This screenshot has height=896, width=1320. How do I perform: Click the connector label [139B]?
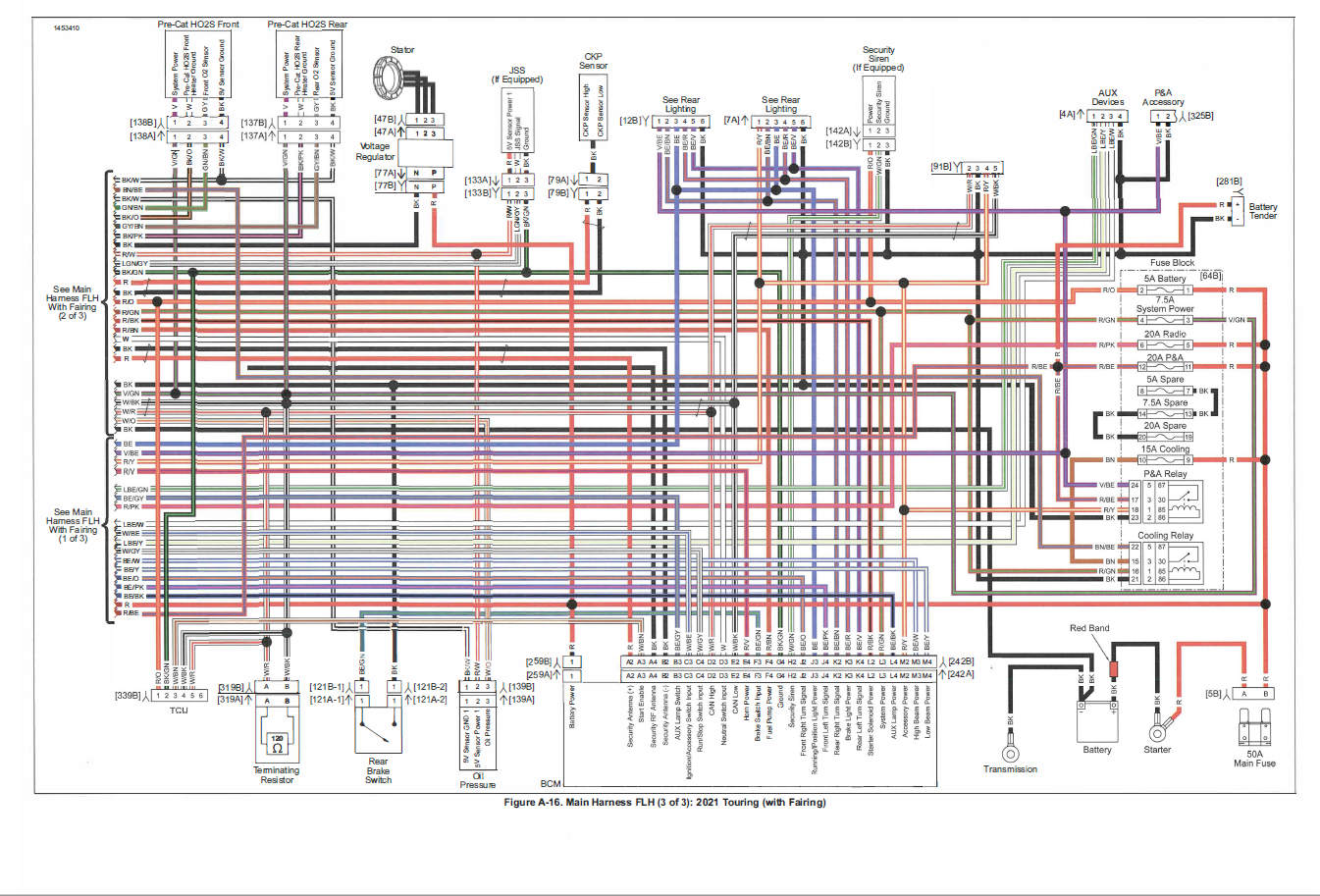point(522,687)
